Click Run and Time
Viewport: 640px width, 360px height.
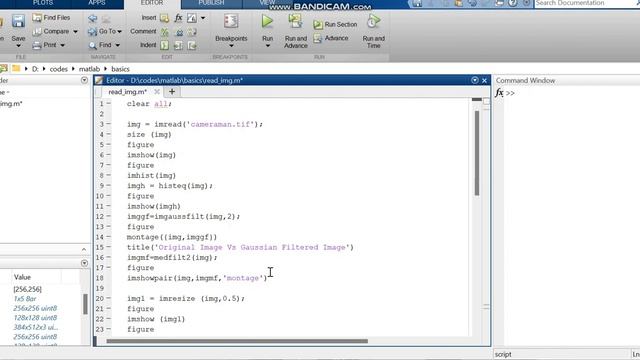(373, 31)
